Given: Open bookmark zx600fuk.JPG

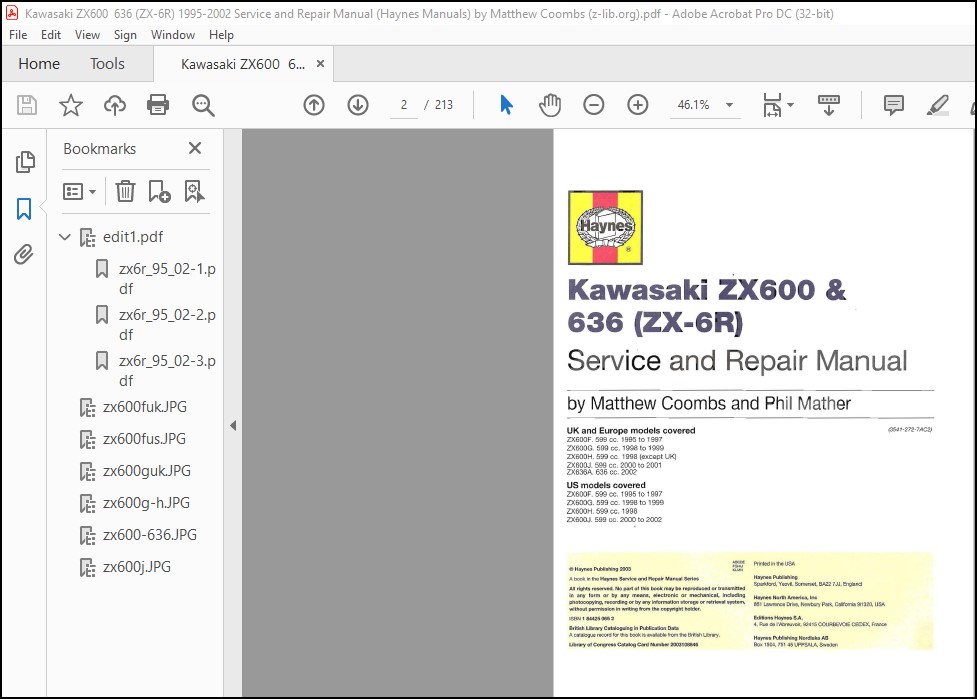Looking at the screenshot, I should coord(145,407).
